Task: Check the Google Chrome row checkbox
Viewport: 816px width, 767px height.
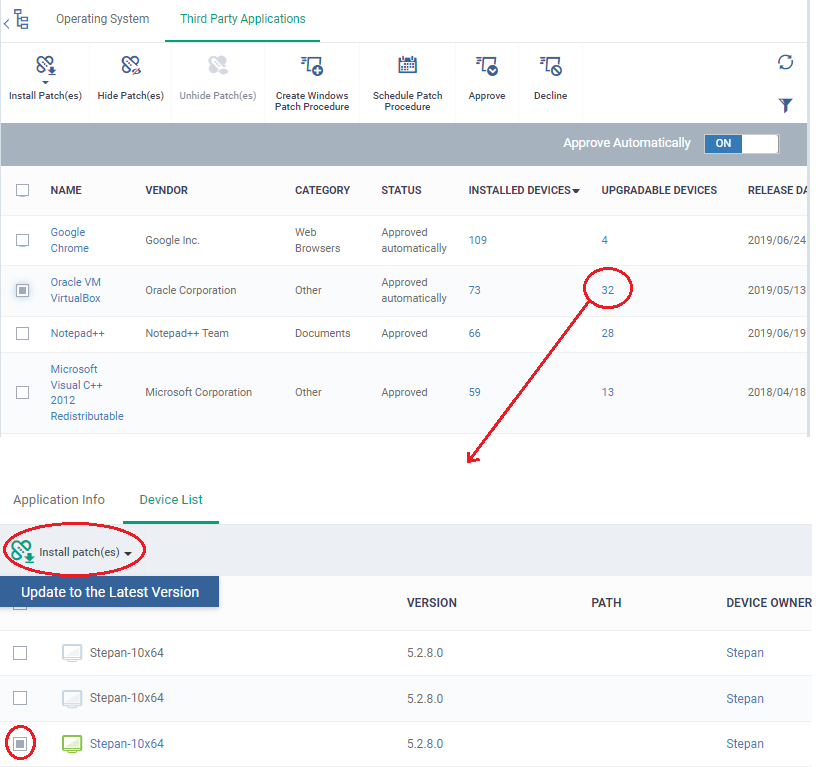Action: click(x=22, y=240)
